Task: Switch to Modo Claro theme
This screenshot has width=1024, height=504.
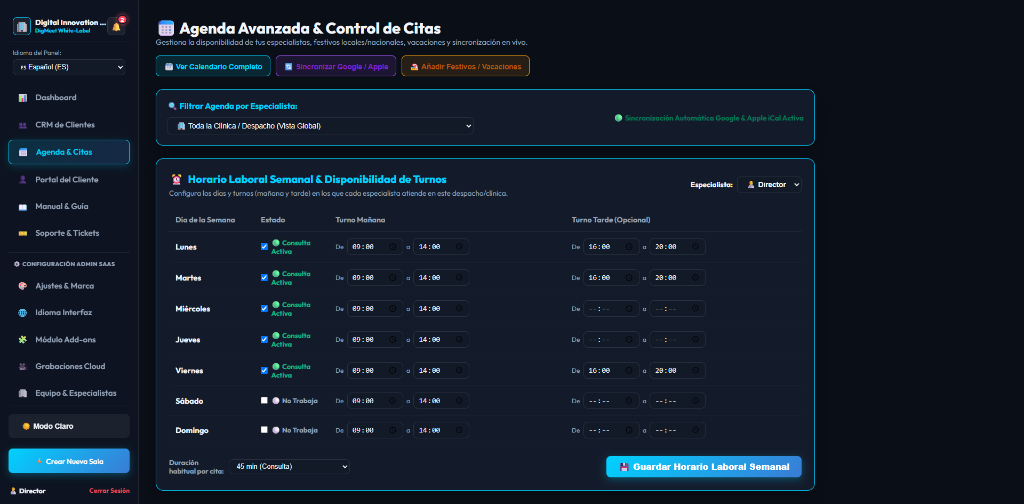Action: (x=69, y=426)
